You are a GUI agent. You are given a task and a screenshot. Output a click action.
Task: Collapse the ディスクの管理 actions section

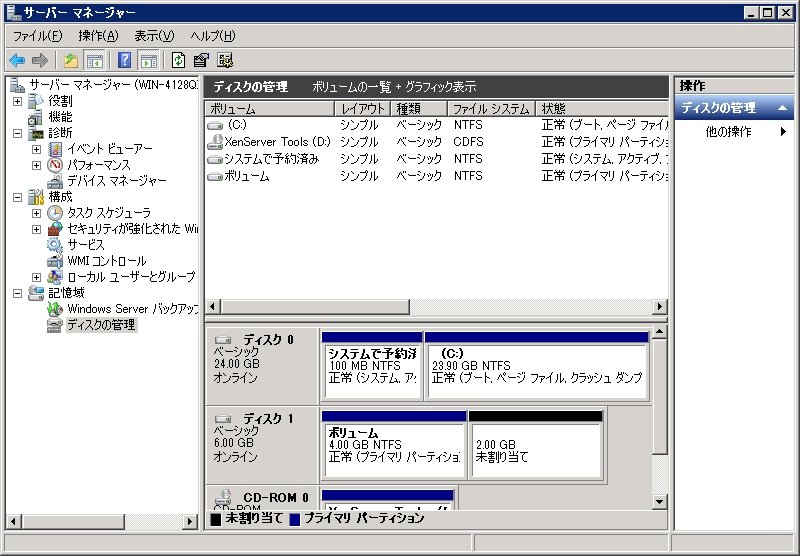[782, 108]
